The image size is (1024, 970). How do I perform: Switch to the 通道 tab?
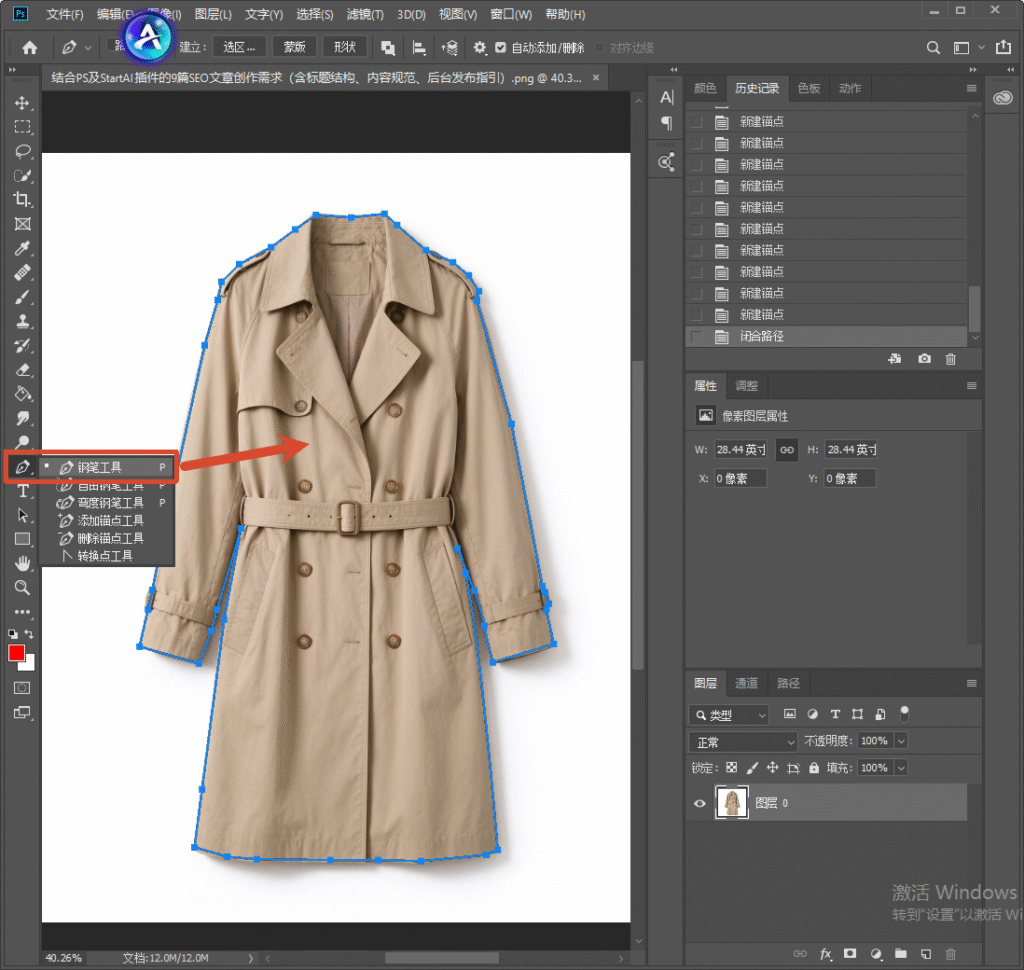point(746,683)
